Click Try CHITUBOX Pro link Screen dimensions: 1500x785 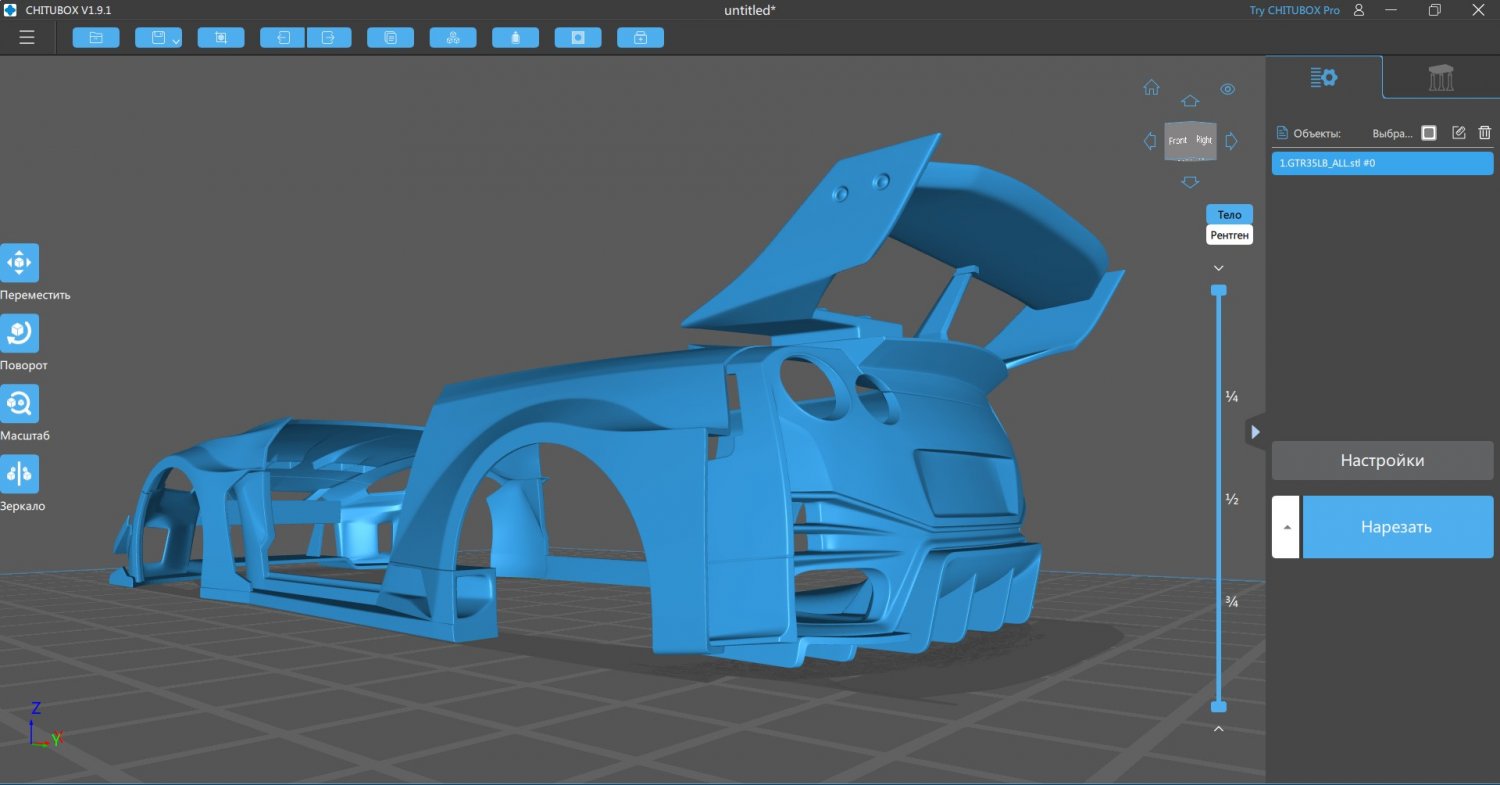coord(1294,10)
